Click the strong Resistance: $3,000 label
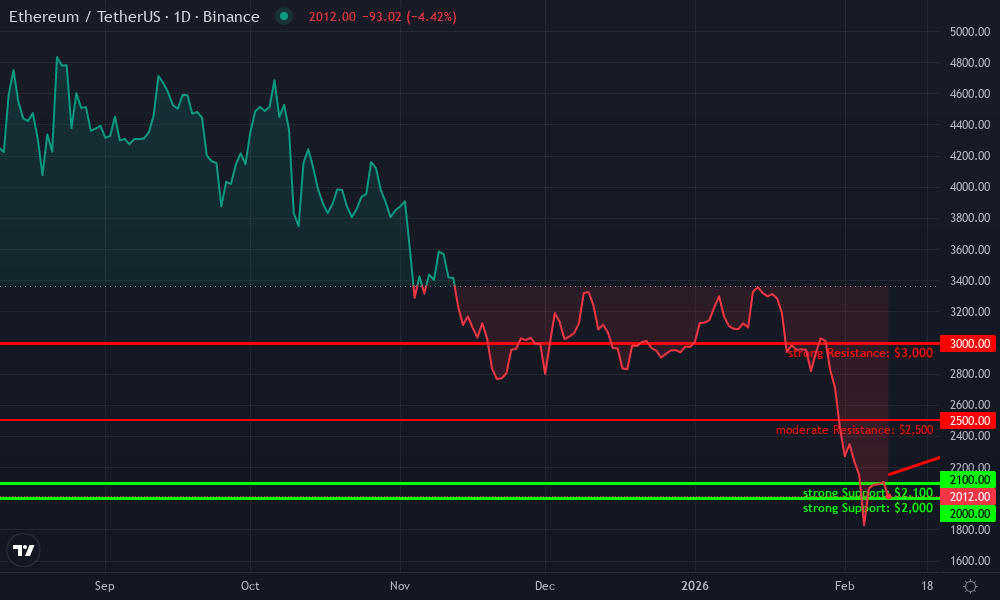The image size is (1000, 600). coord(858,353)
